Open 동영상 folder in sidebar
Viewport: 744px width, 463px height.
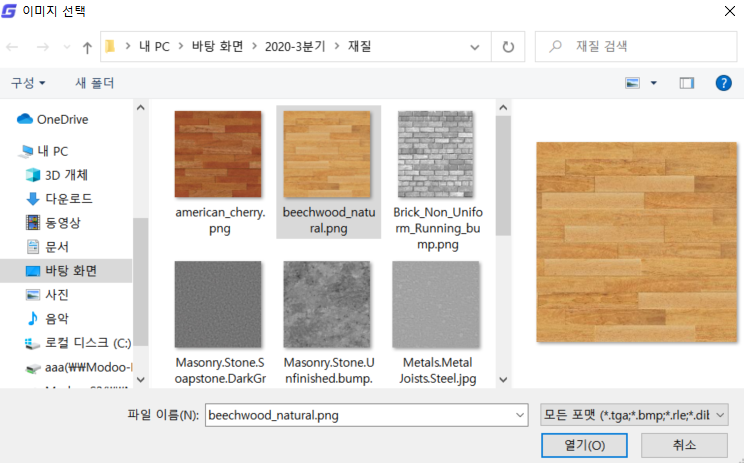click(x=53, y=222)
